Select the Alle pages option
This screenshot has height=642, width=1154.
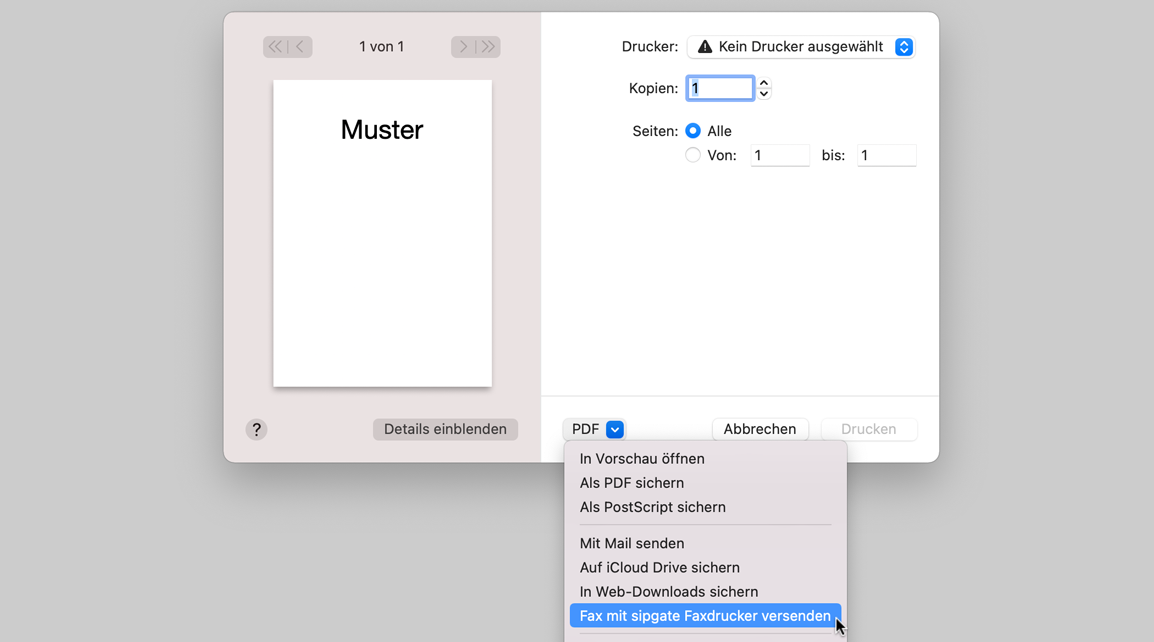(x=695, y=130)
